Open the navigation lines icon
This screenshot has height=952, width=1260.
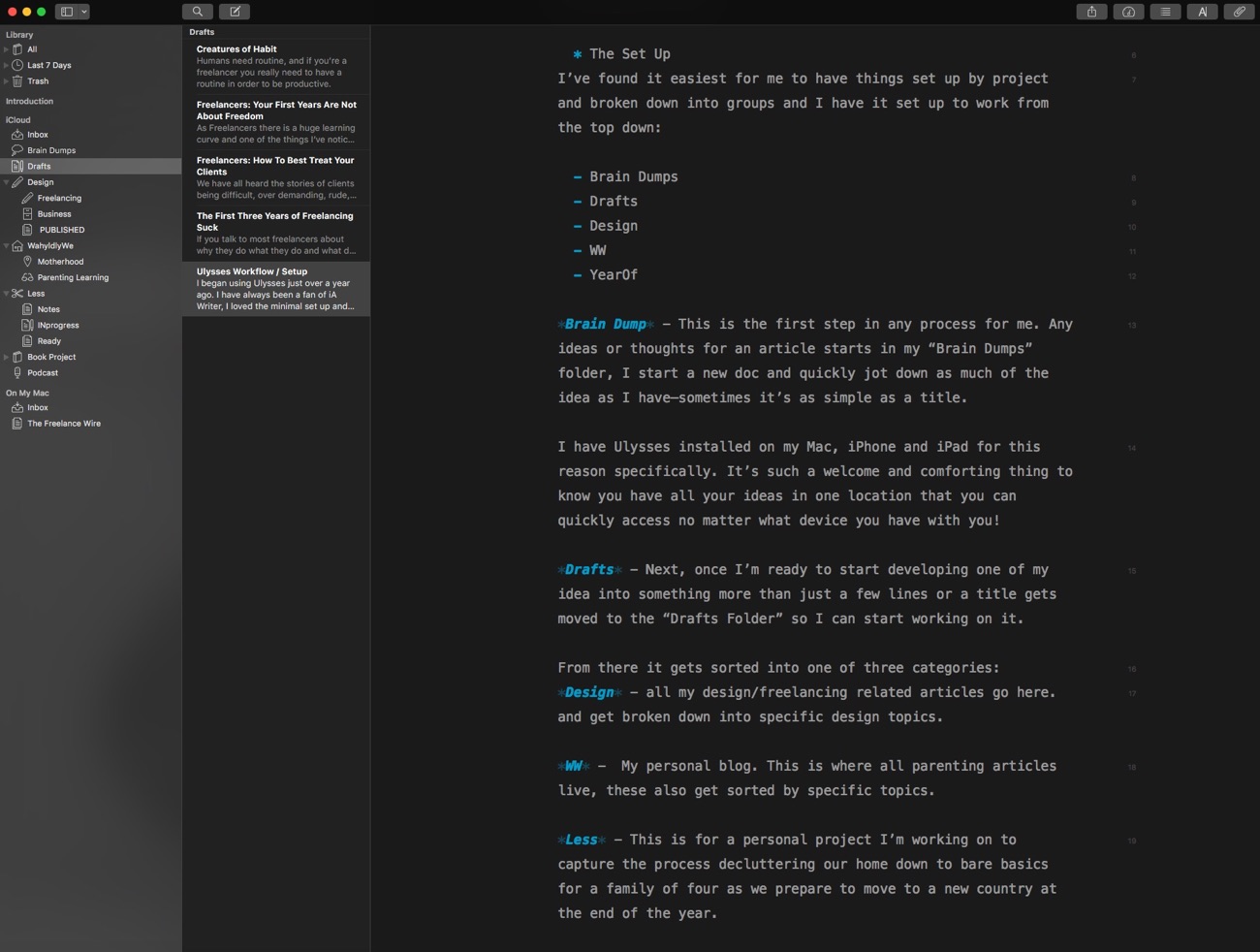coord(1166,12)
